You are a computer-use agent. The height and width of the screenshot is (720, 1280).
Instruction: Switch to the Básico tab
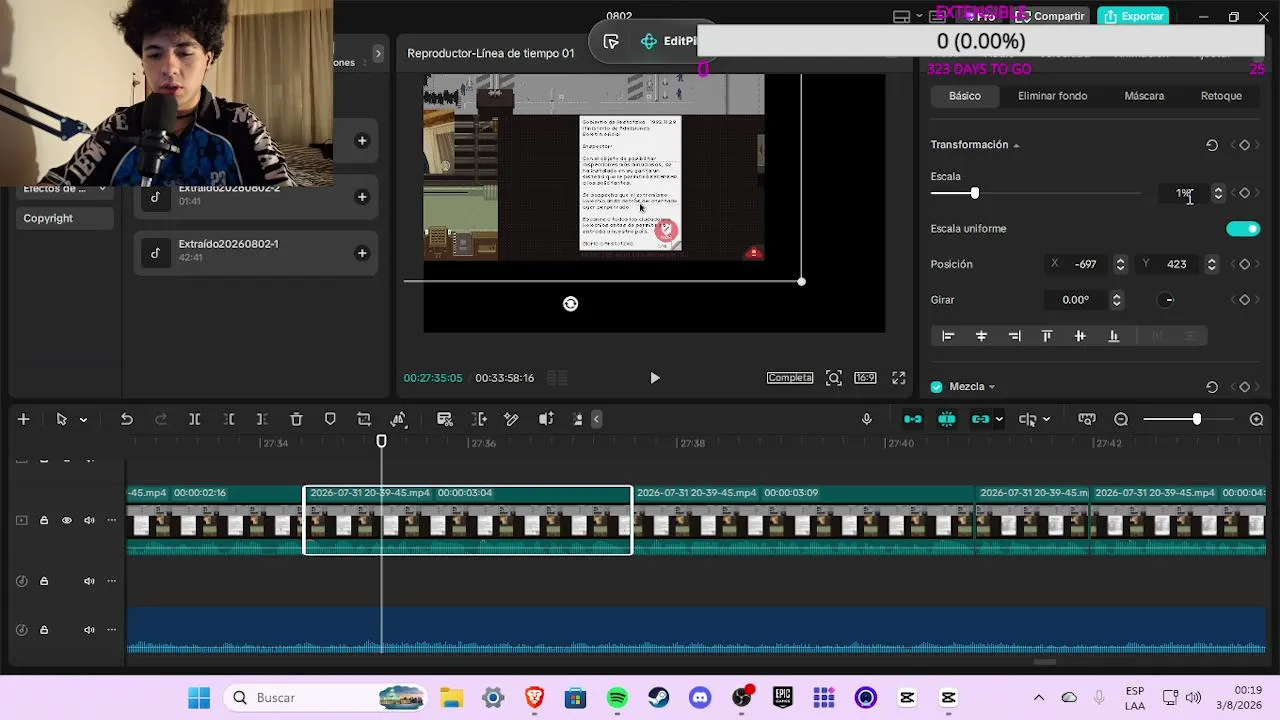tap(965, 96)
